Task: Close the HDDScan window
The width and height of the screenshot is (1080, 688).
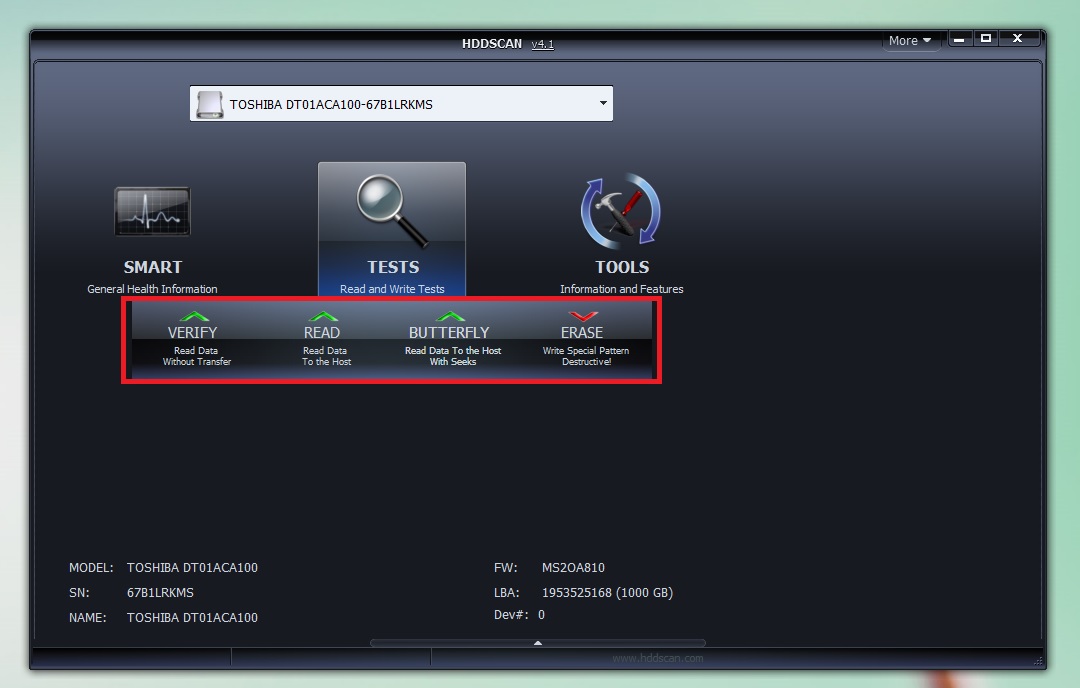Action: point(1017,39)
